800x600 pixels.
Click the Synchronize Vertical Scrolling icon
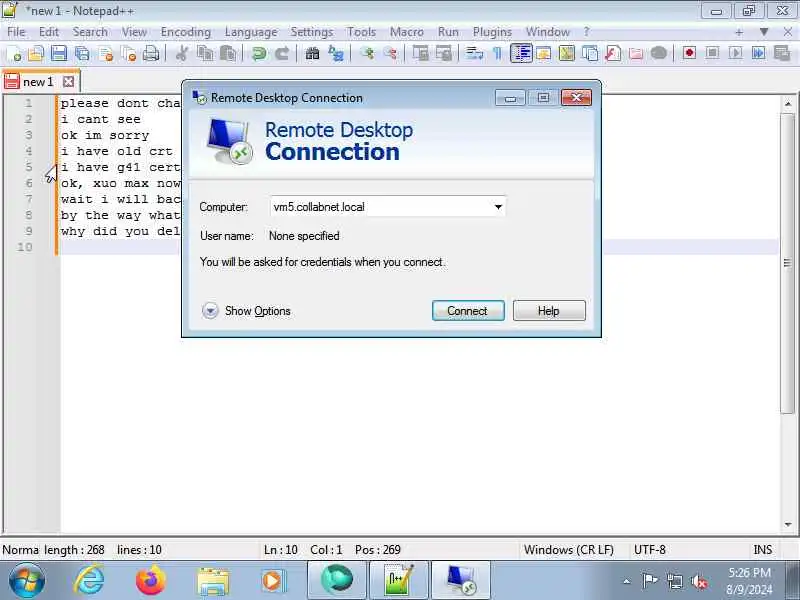[x=420, y=53]
